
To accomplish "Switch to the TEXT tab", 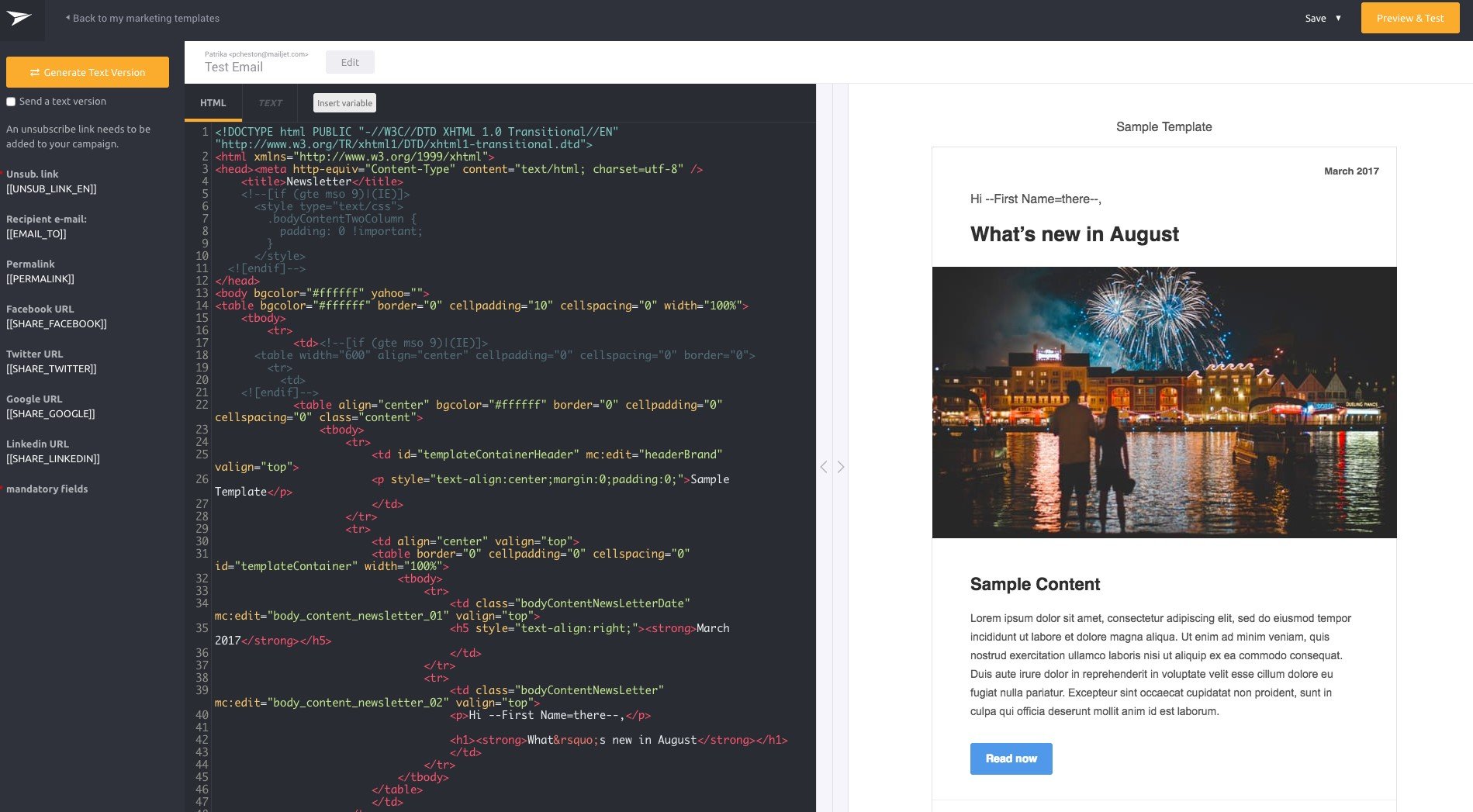I will click(270, 103).
